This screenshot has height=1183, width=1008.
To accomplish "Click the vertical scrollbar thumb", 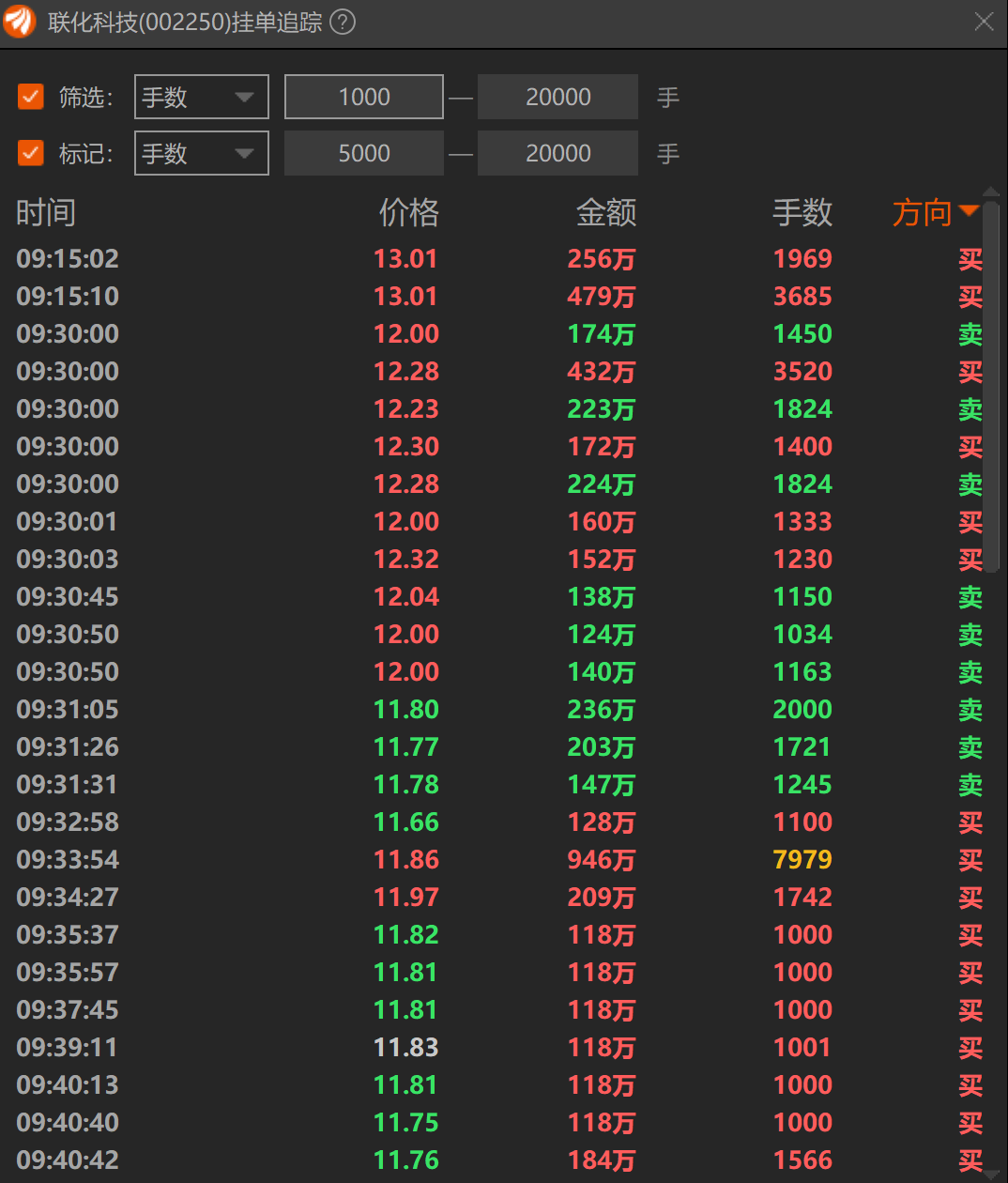I will click(x=991, y=385).
